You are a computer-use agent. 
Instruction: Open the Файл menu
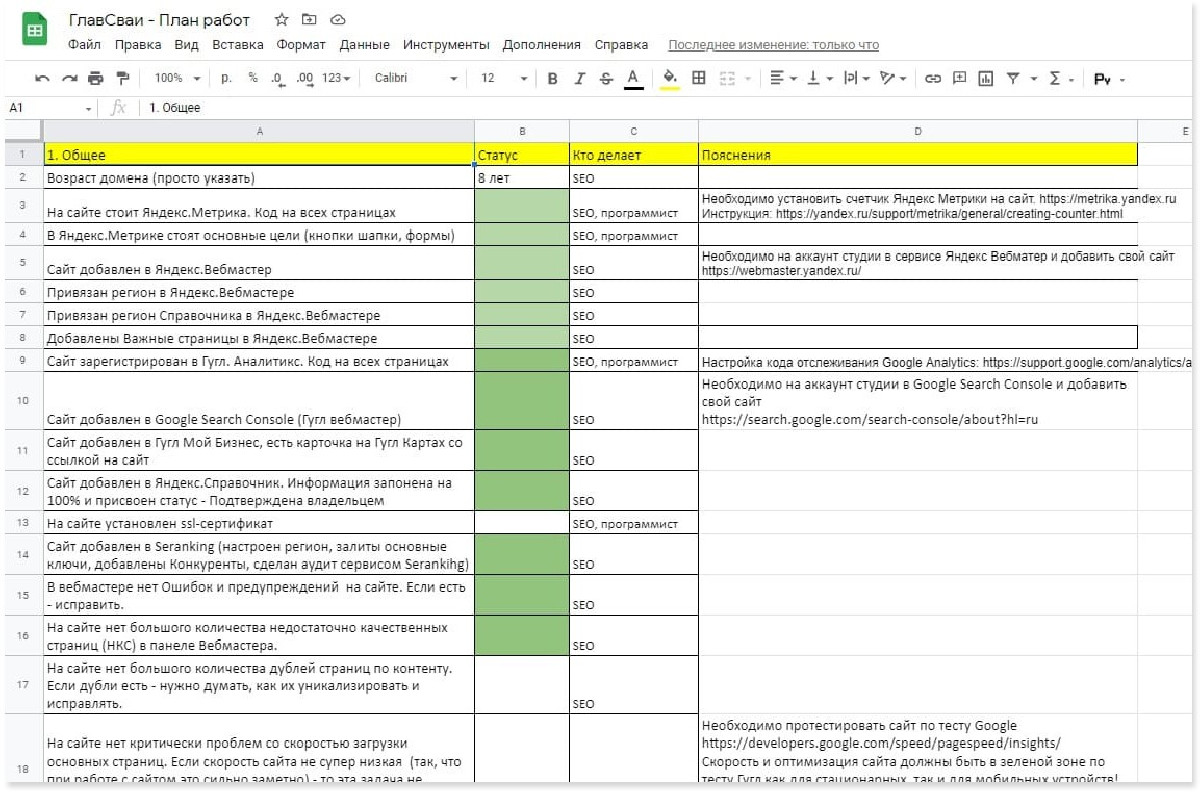pos(84,45)
